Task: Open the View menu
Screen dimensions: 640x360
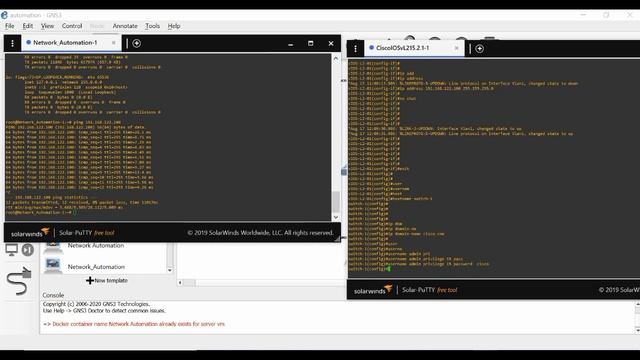Action: click(47, 26)
